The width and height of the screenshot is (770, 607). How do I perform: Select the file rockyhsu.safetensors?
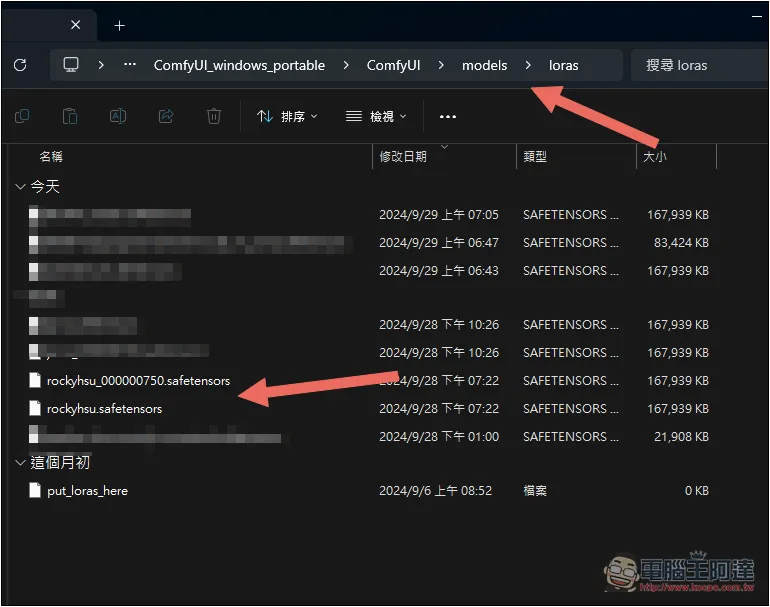(104, 409)
